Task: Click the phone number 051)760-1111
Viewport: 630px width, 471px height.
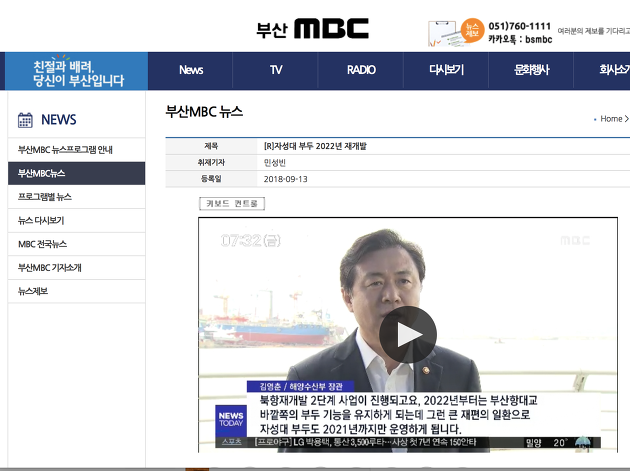Action: [520, 26]
